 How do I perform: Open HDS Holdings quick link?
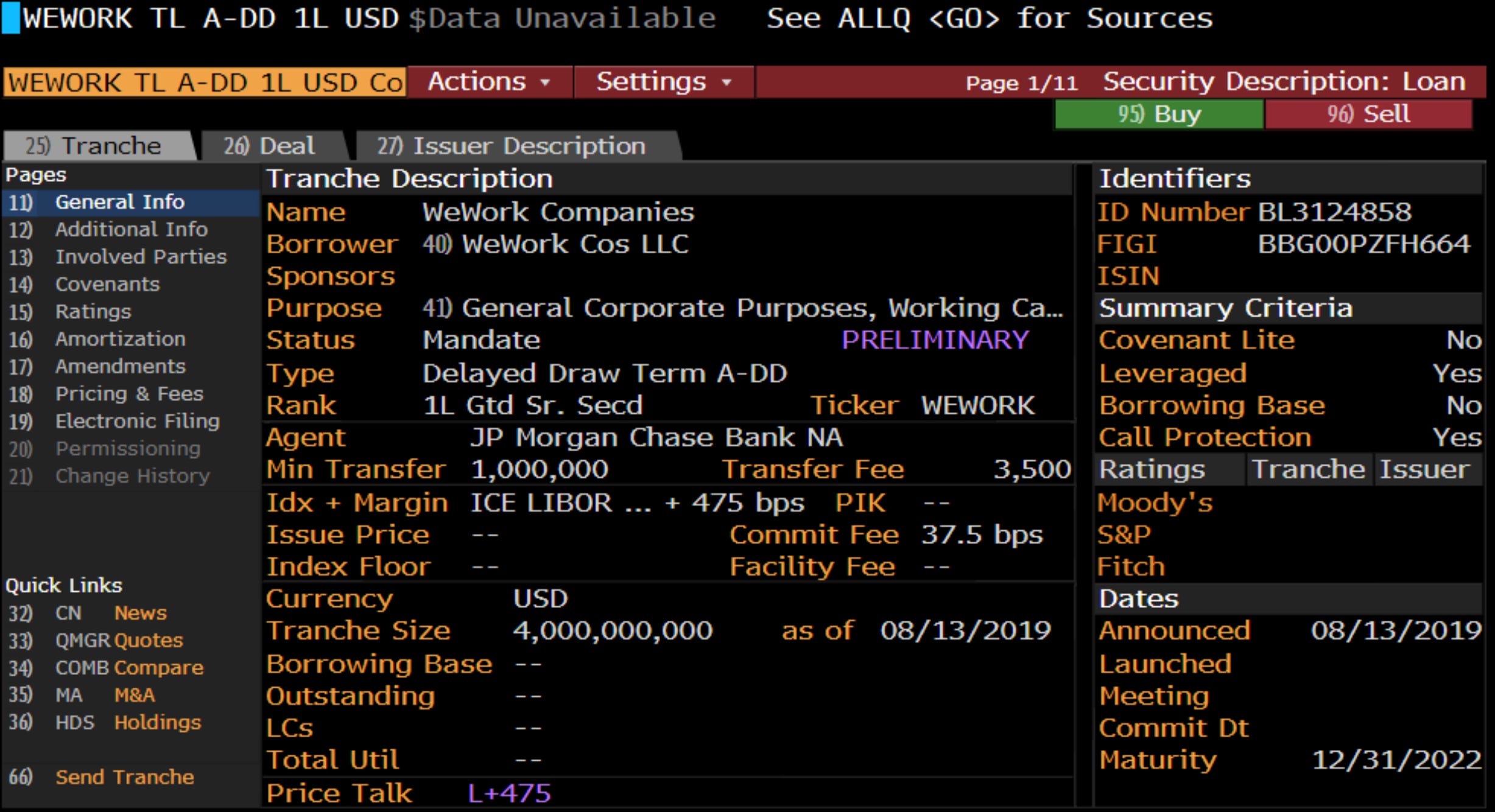pyautogui.click(x=105, y=723)
